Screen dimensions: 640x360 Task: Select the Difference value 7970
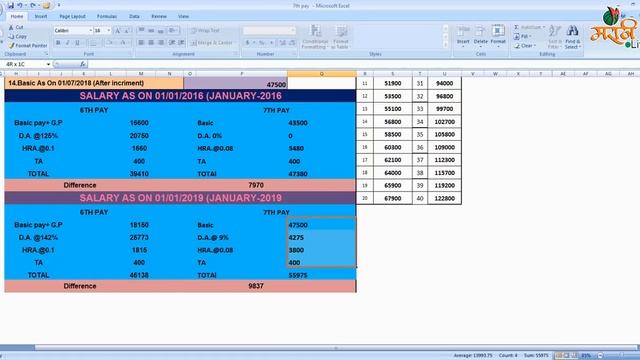[256, 185]
